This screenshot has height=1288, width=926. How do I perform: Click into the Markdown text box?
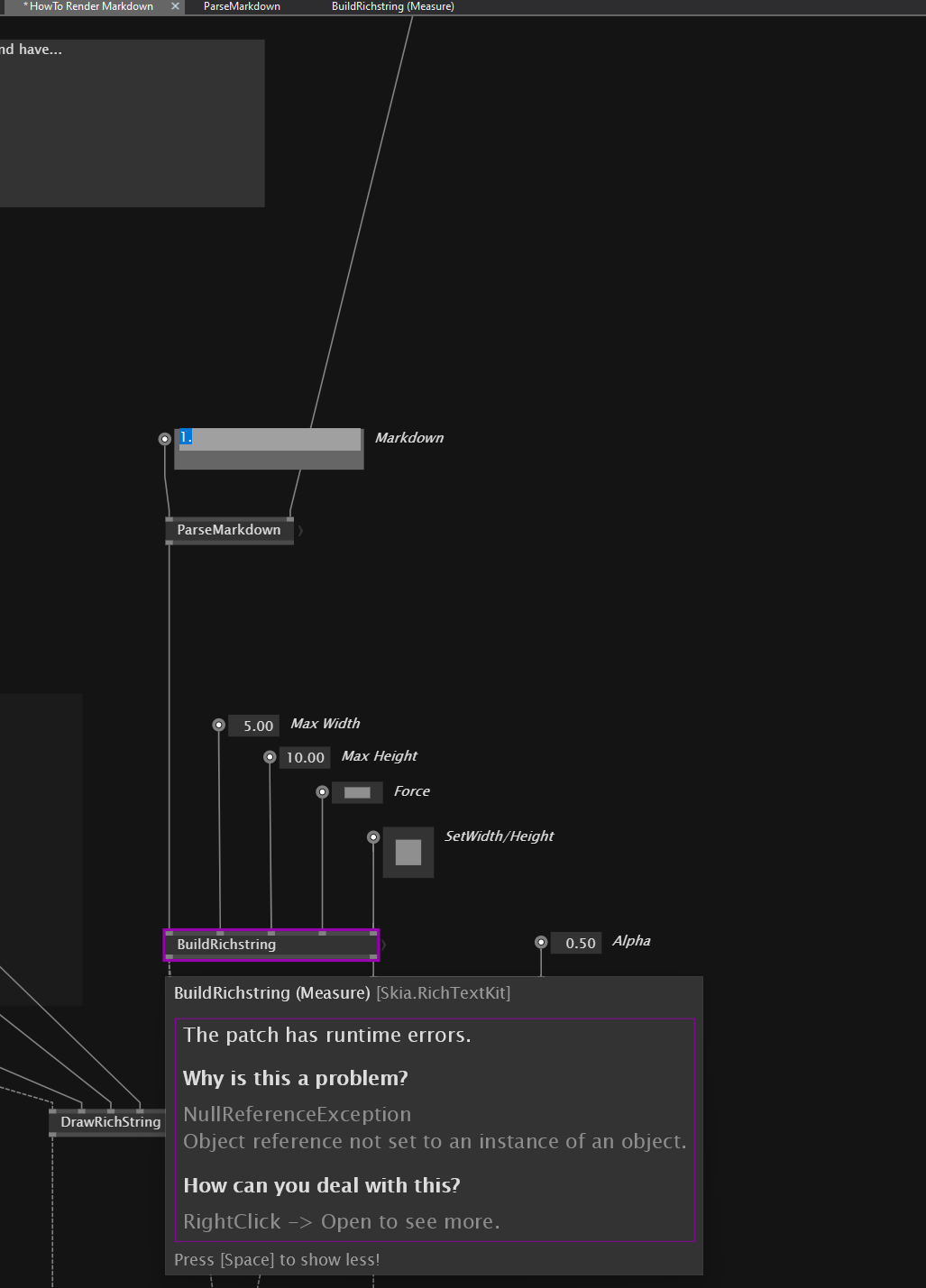coord(269,448)
